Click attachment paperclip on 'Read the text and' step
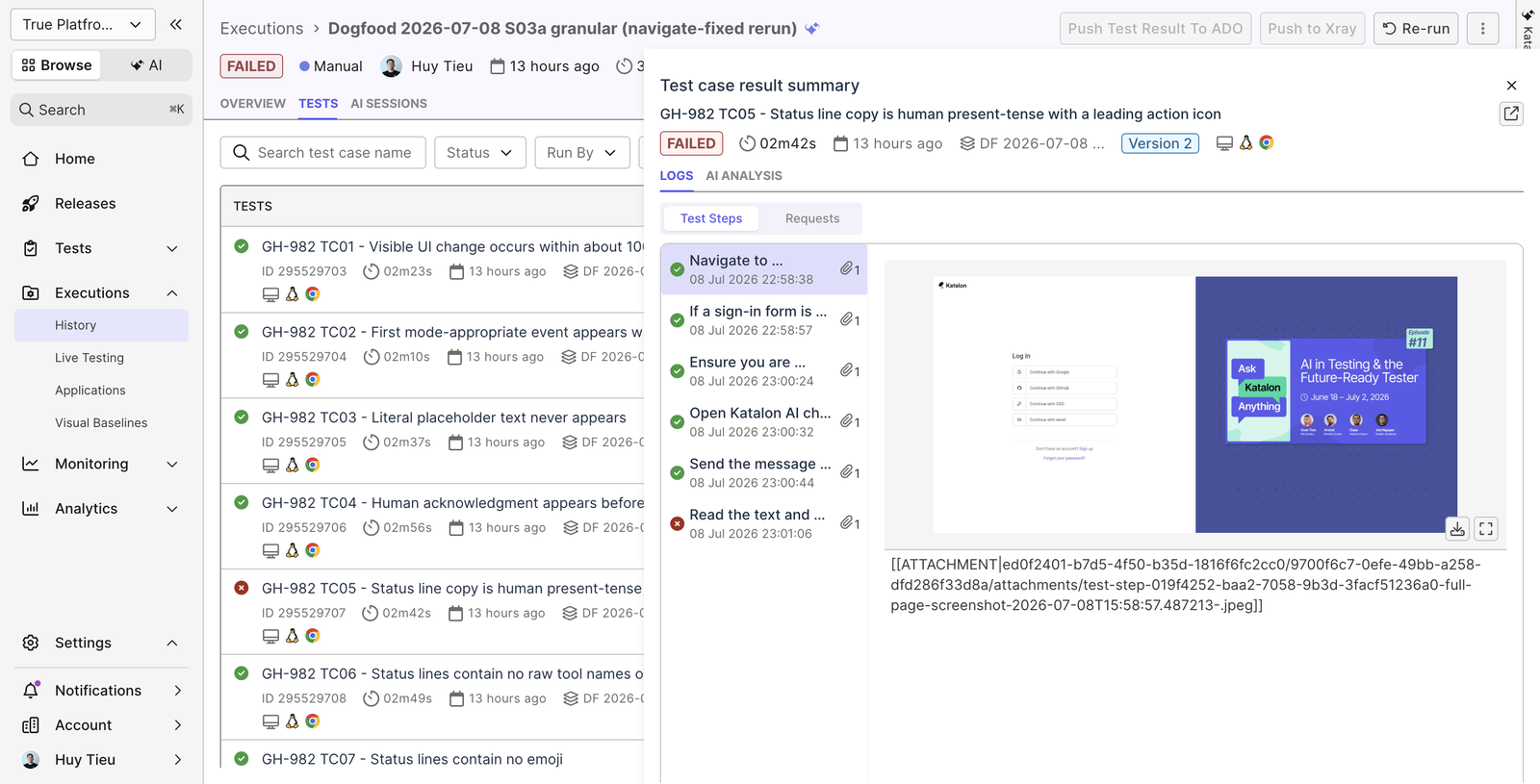This screenshot has height=784, width=1540. (850, 523)
